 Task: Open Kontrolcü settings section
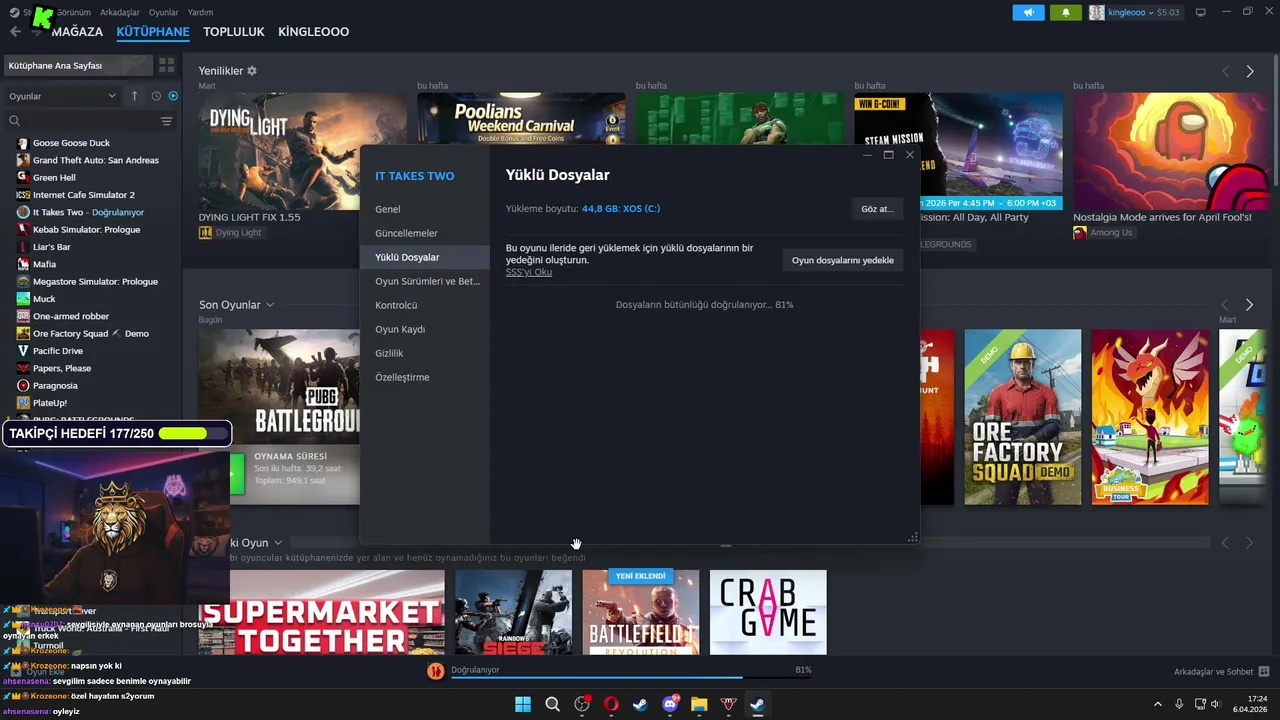[x=424, y=305]
